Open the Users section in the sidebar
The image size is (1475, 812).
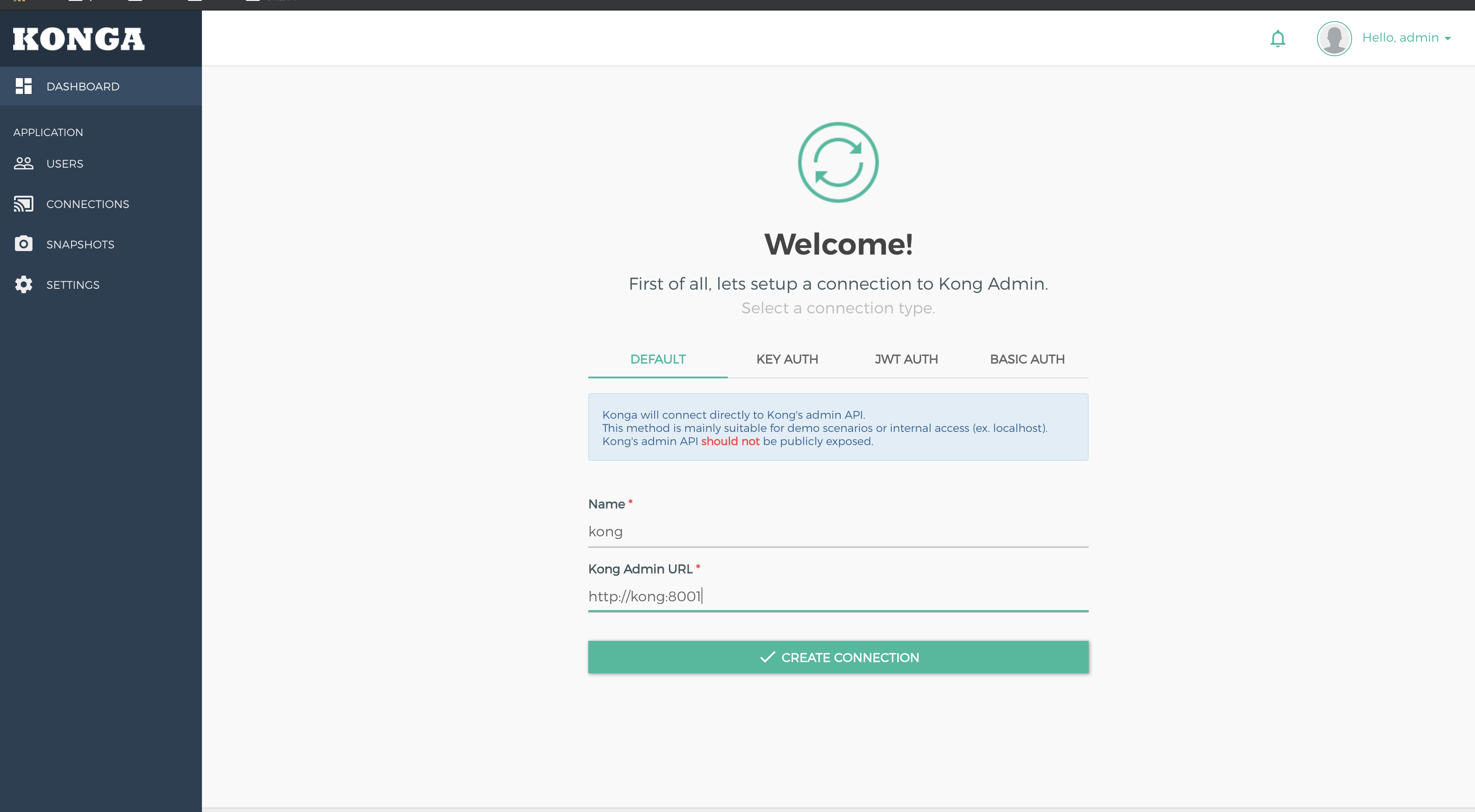[x=65, y=164]
